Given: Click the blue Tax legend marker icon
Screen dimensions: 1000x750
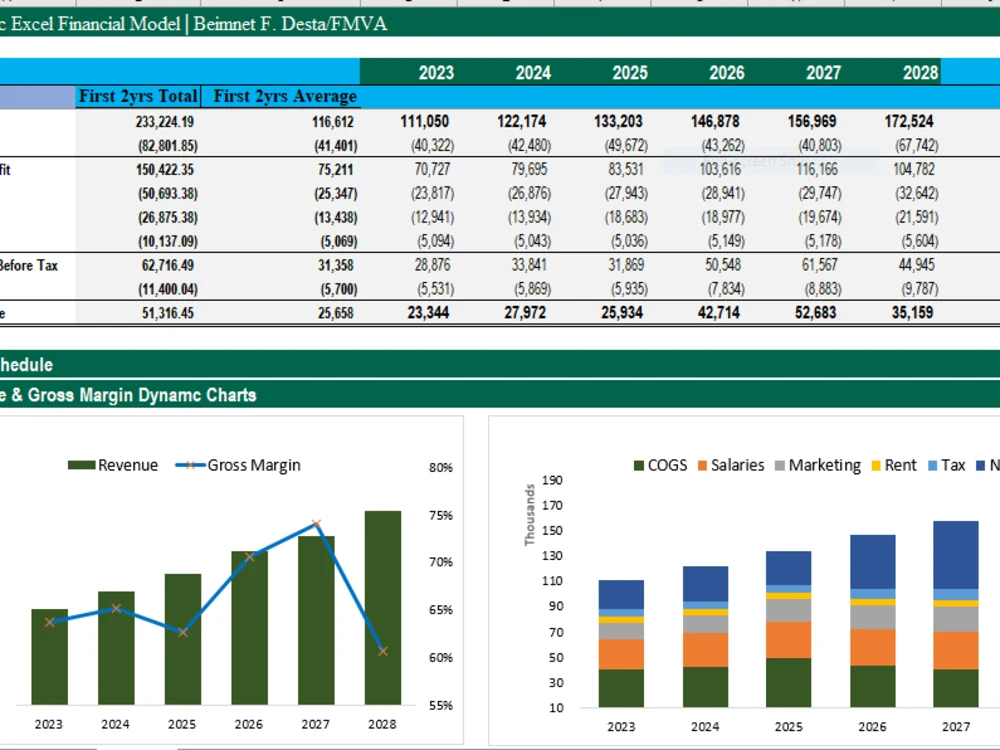Looking at the screenshot, I should point(930,465).
